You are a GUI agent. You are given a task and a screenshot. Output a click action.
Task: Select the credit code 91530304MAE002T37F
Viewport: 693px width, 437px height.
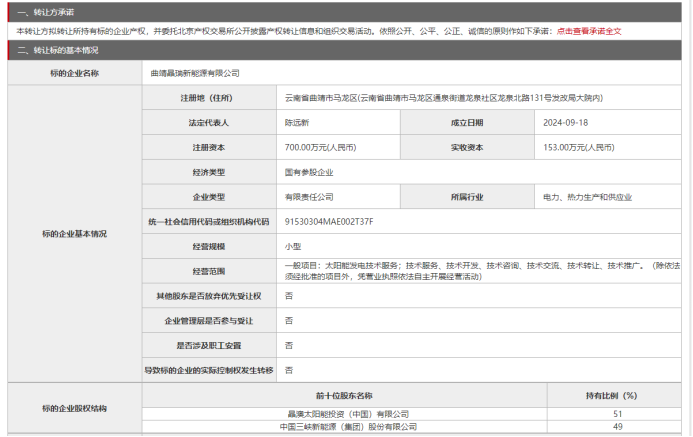(x=329, y=222)
